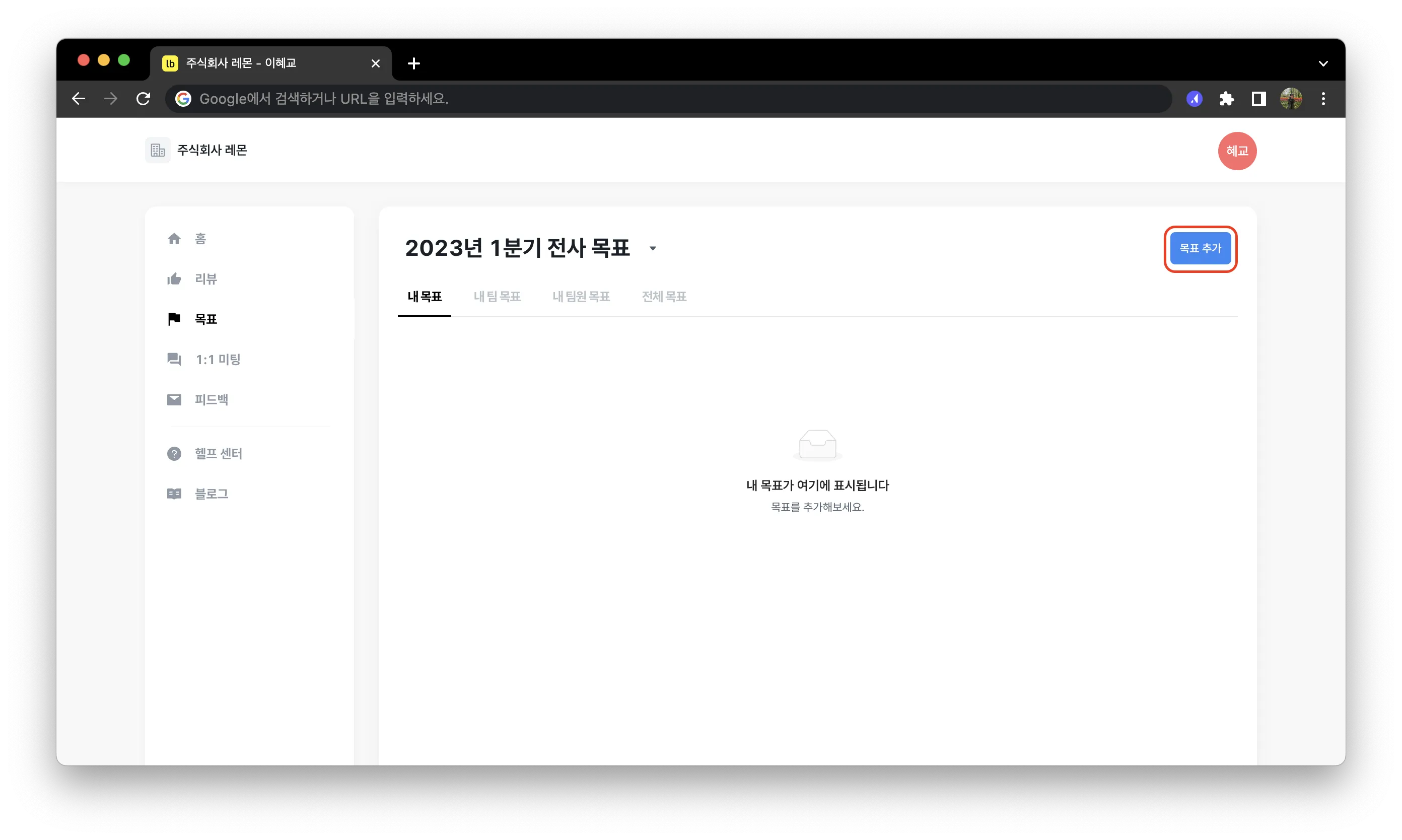Click the purple extension icon in the toolbar
Image resolution: width=1402 pixels, height=840 pixels.
(1194, 99)
